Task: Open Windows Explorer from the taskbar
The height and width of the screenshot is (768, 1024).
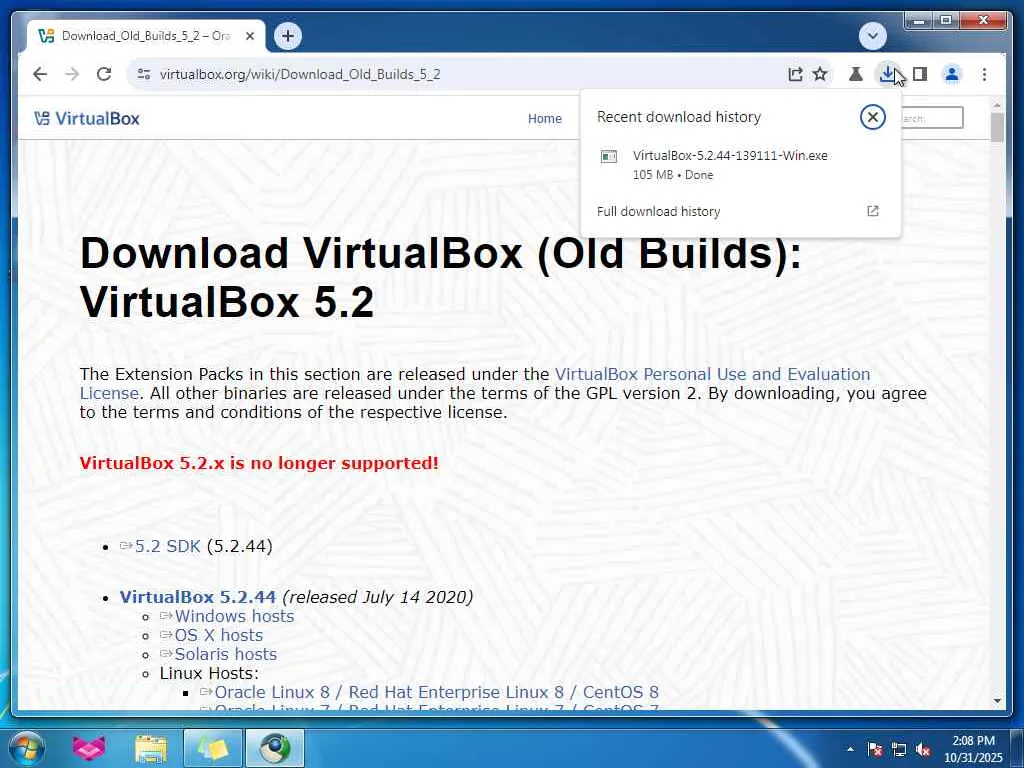Action: 151,748
